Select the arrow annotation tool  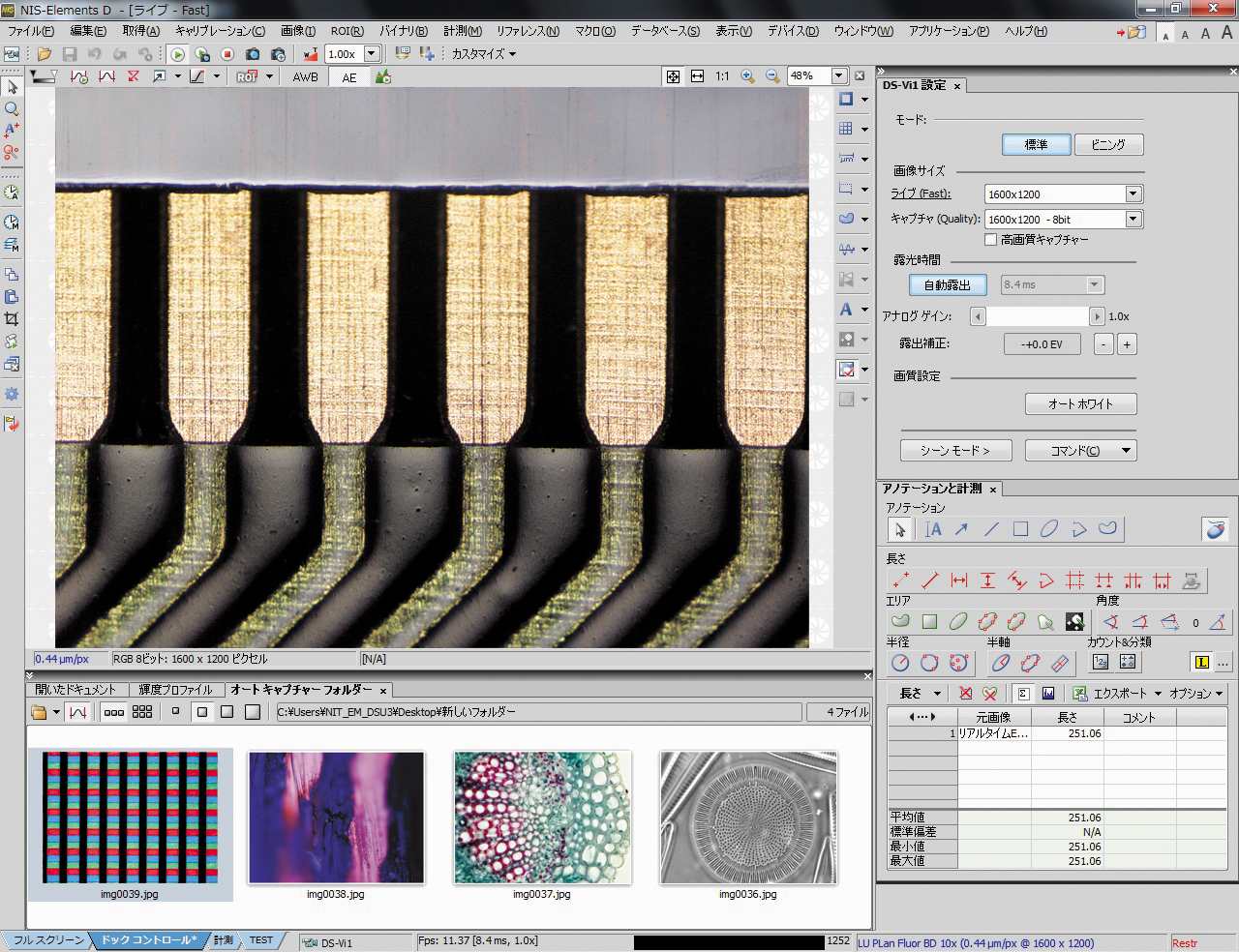961,529
